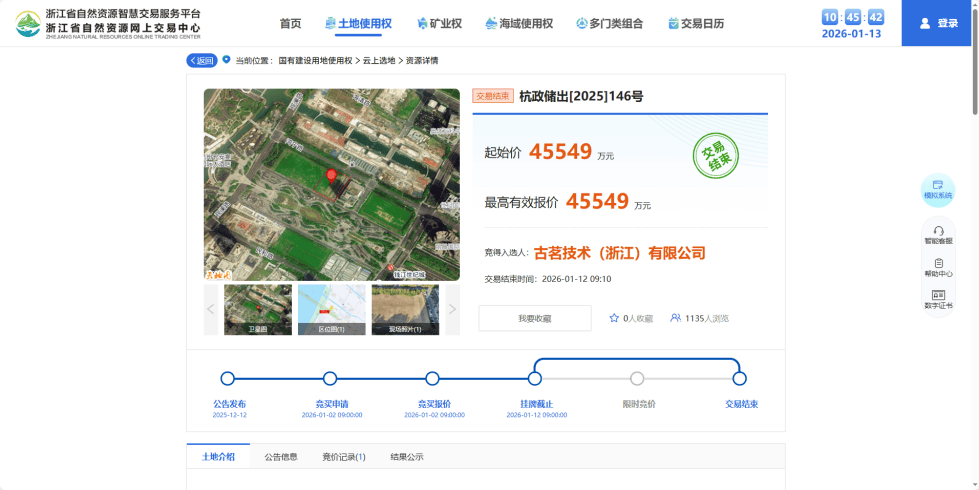Click the red map marker on satellite image
This screenshot has width=979, height=490.
pyautogui.click(x=331, y=176)
